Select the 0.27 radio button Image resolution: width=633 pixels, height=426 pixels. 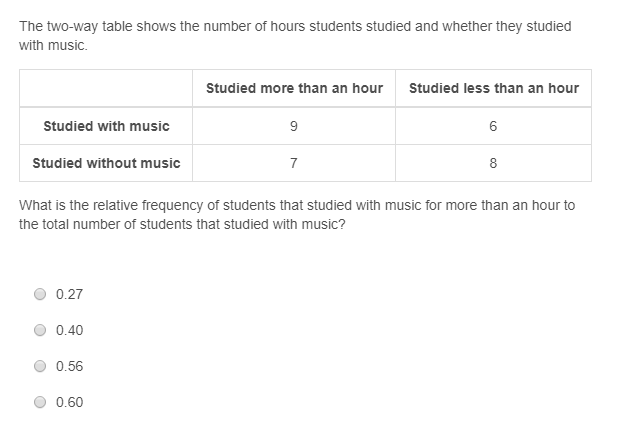[x=40, y=294]
